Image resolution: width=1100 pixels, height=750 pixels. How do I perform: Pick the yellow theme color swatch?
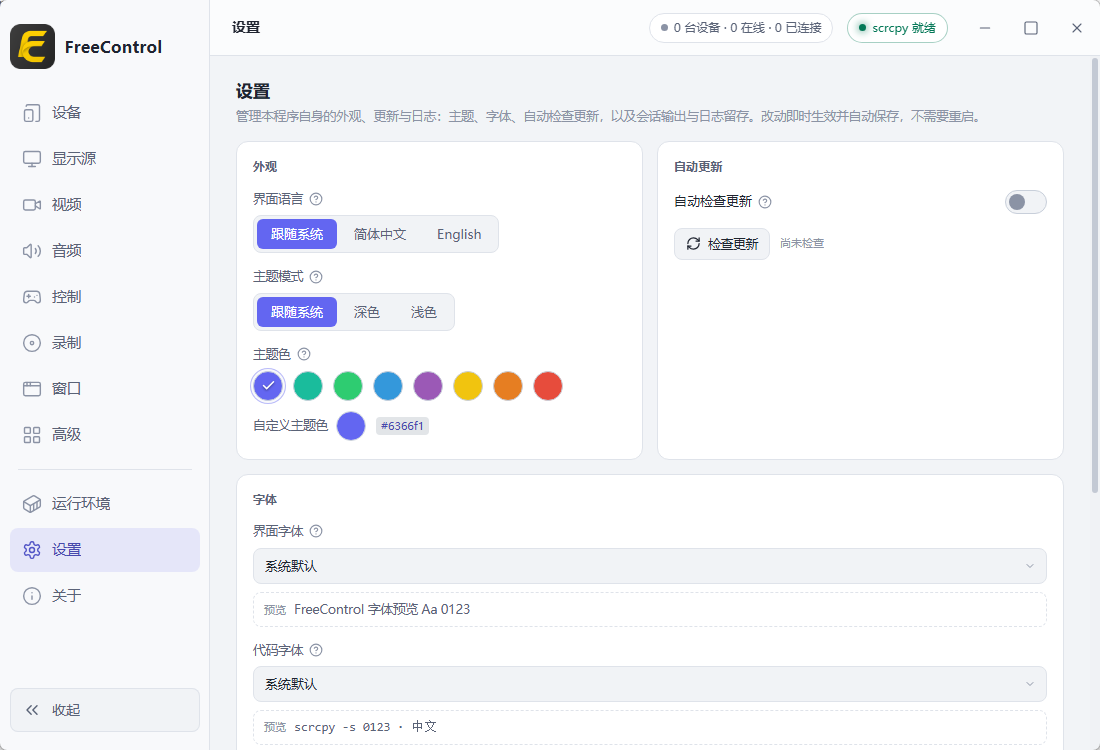click(x=468, y=386)
